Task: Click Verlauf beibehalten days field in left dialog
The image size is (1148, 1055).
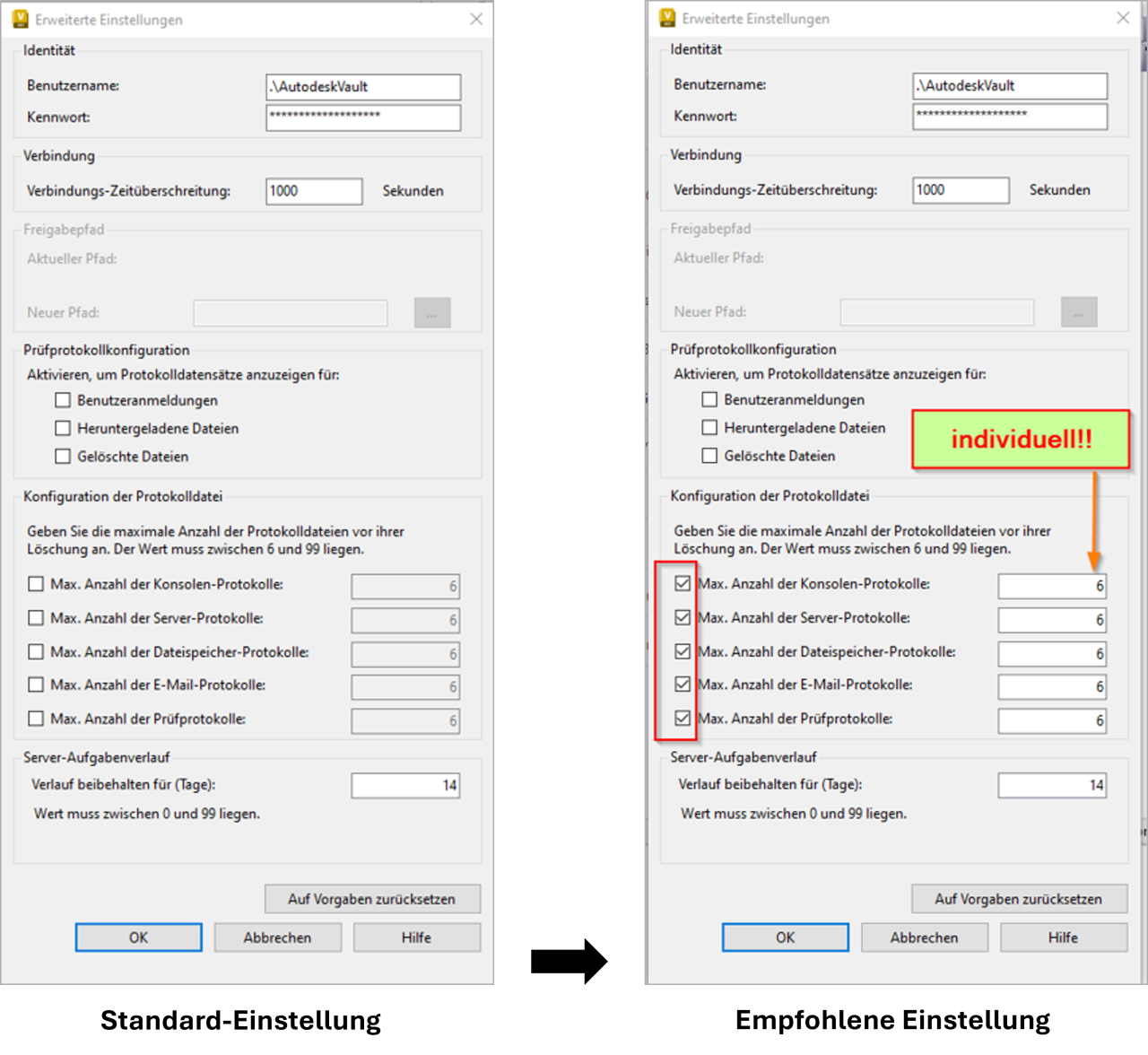Action: coord(405,786)
